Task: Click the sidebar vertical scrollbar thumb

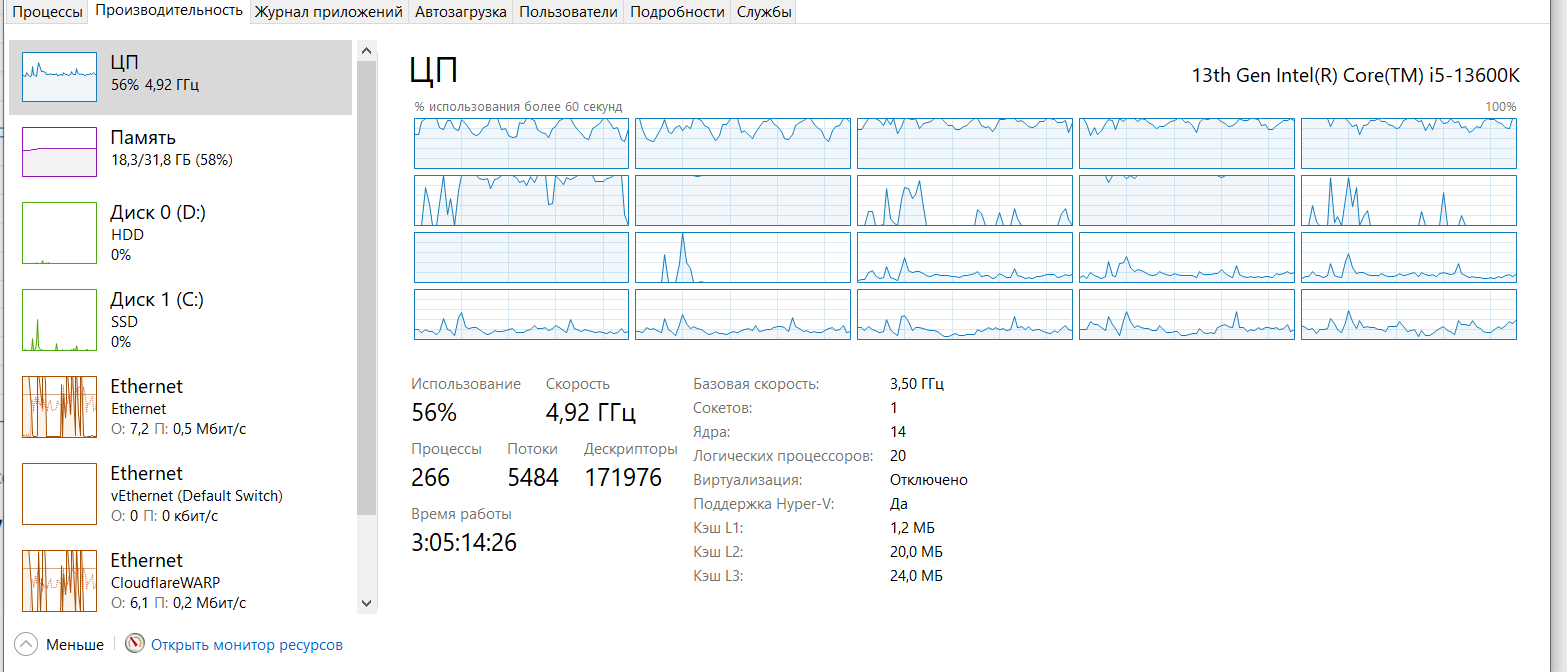Action: click(x=366, y=288)
